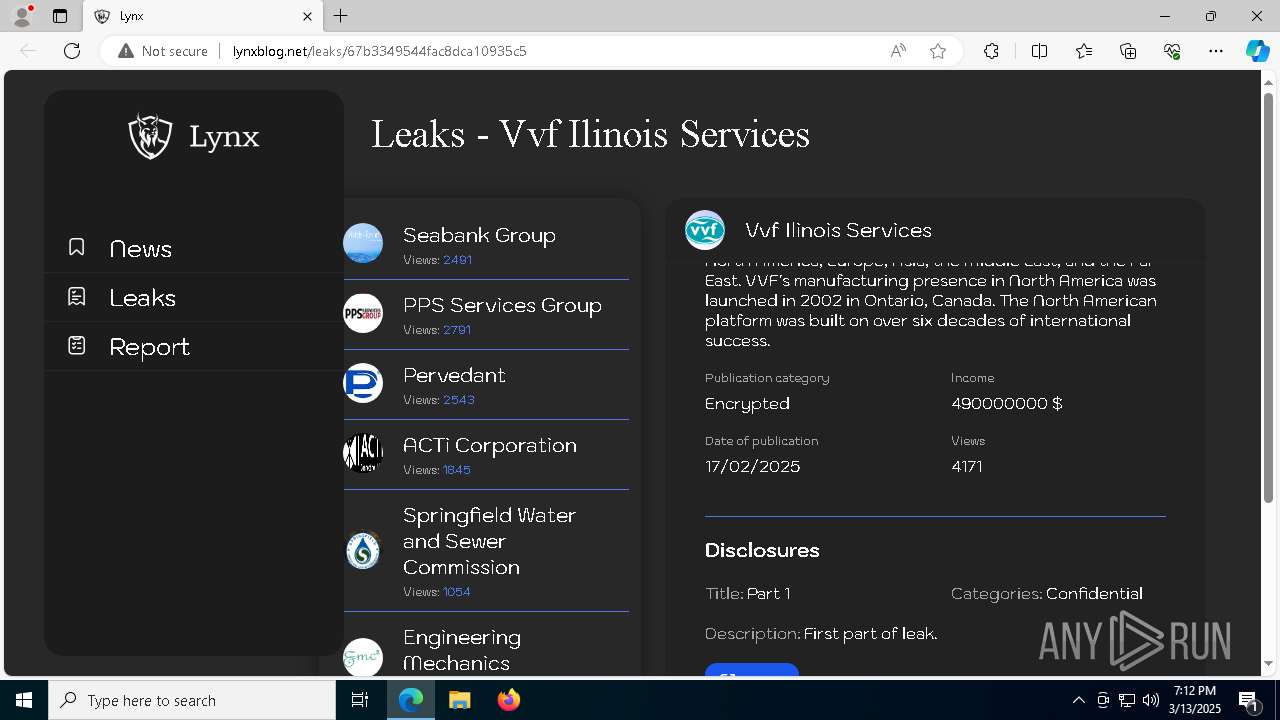
Task: Click the taskbar search box
Action: [x=192, y=700]
